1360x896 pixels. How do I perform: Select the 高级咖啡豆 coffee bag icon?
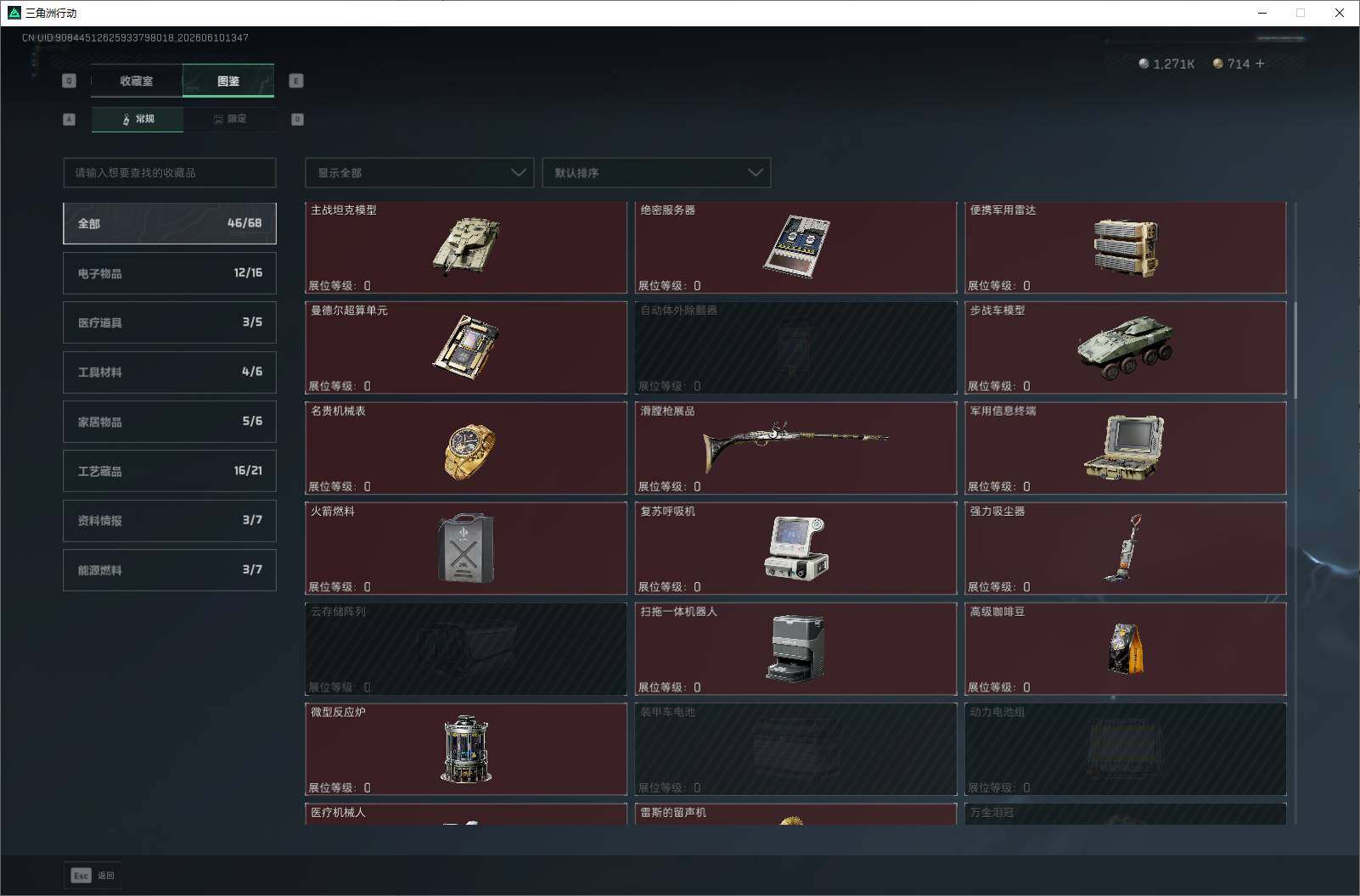1126,648
